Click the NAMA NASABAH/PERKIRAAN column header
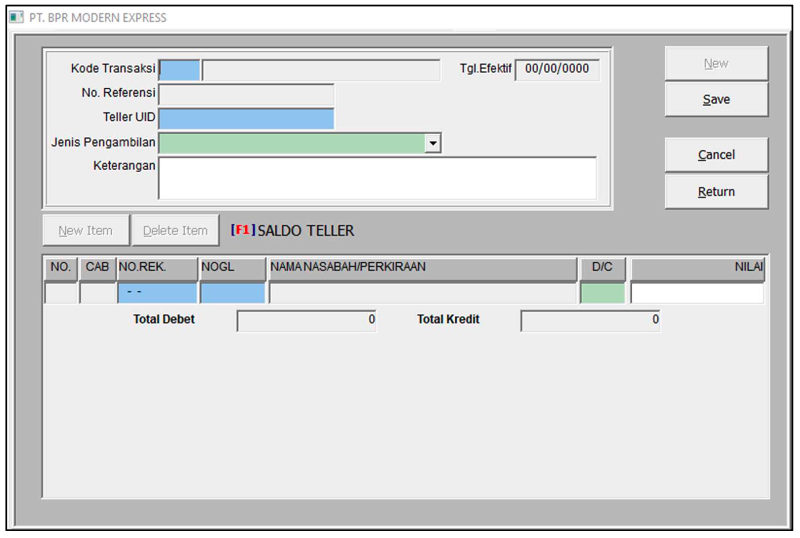The width and height of the screenshot is (800, 538). pos(421,268)
